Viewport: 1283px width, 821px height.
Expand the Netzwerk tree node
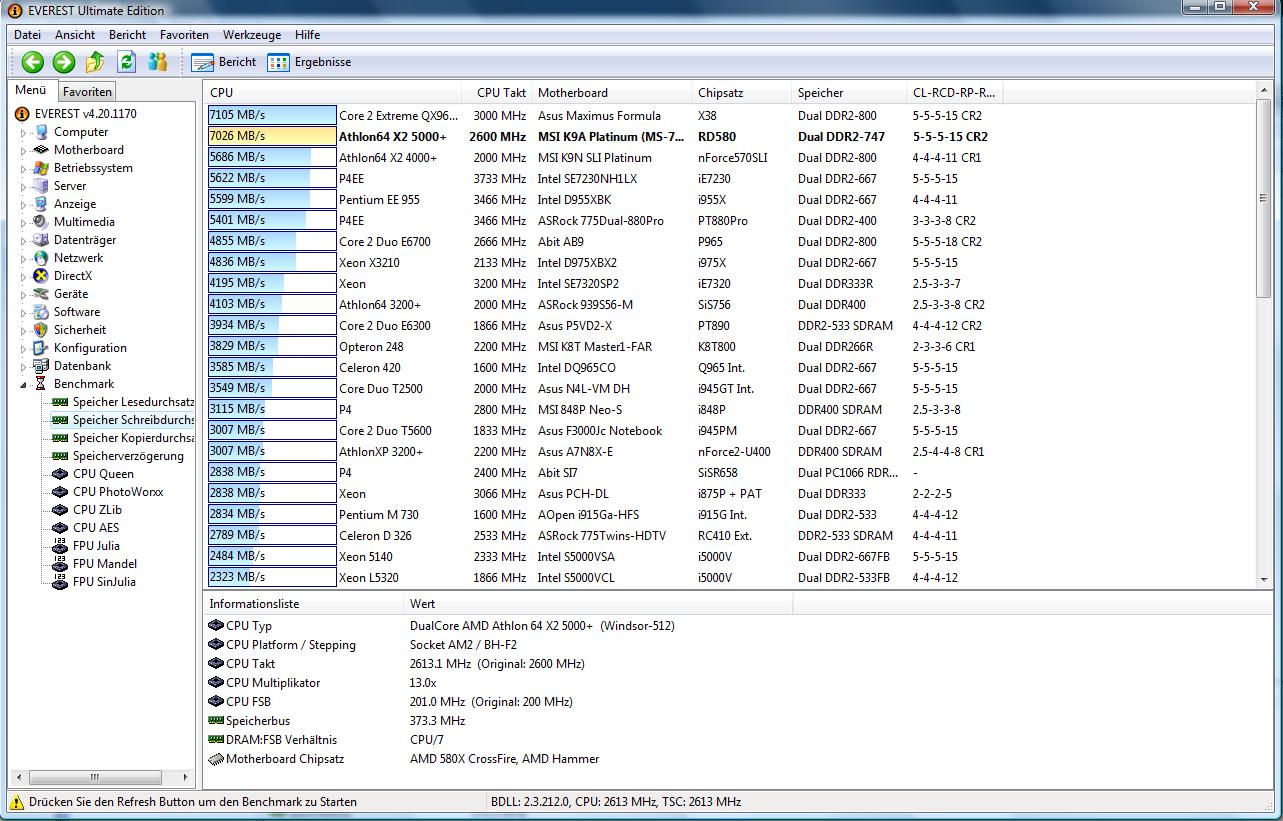(x=24, y=259)
